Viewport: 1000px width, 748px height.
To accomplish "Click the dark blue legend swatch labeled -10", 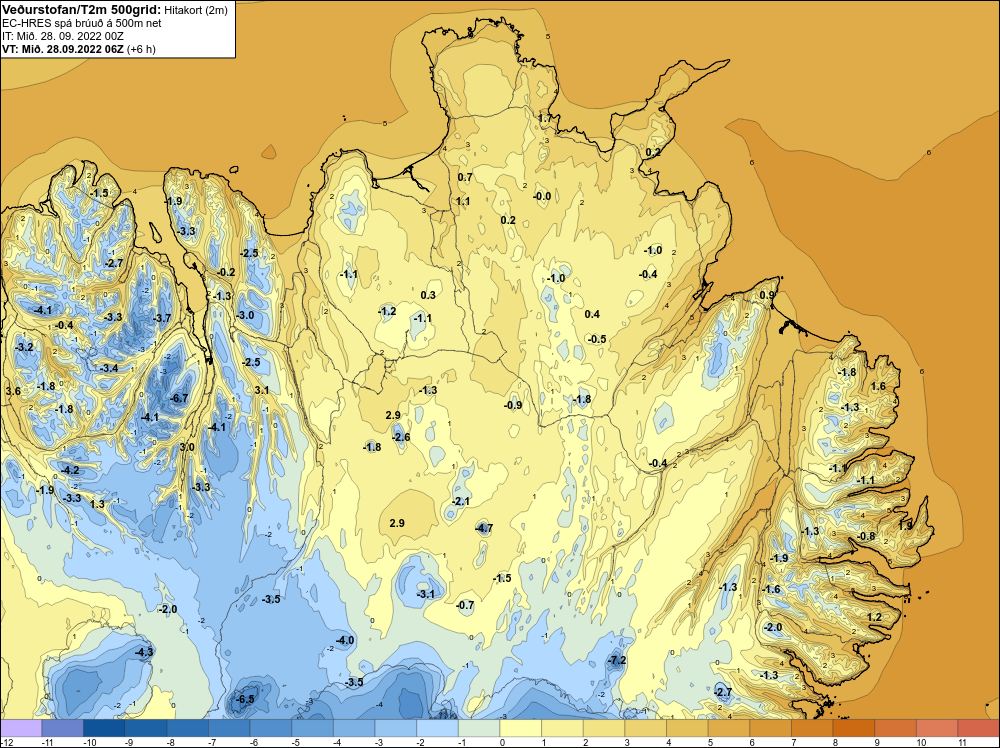I will click(104, 728).
